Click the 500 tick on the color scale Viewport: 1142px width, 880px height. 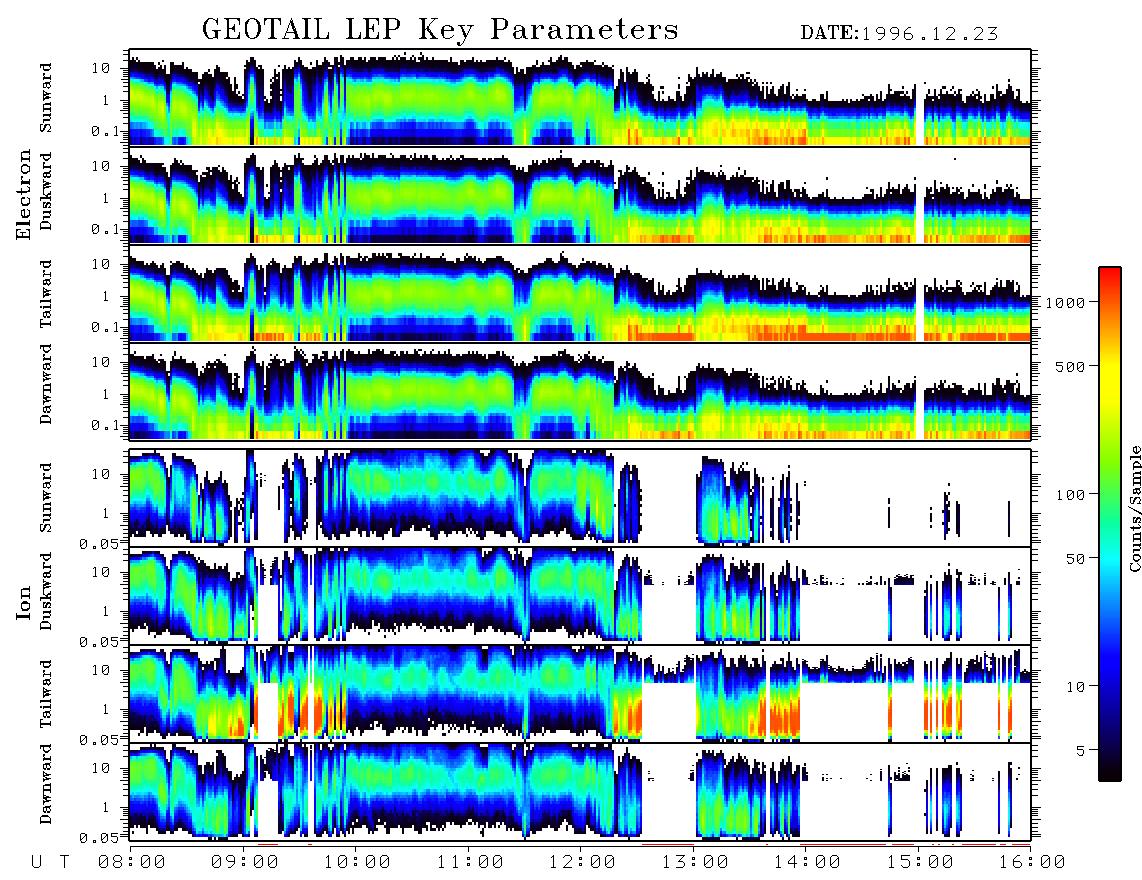pyautogui.click(x=1070, y=366)
